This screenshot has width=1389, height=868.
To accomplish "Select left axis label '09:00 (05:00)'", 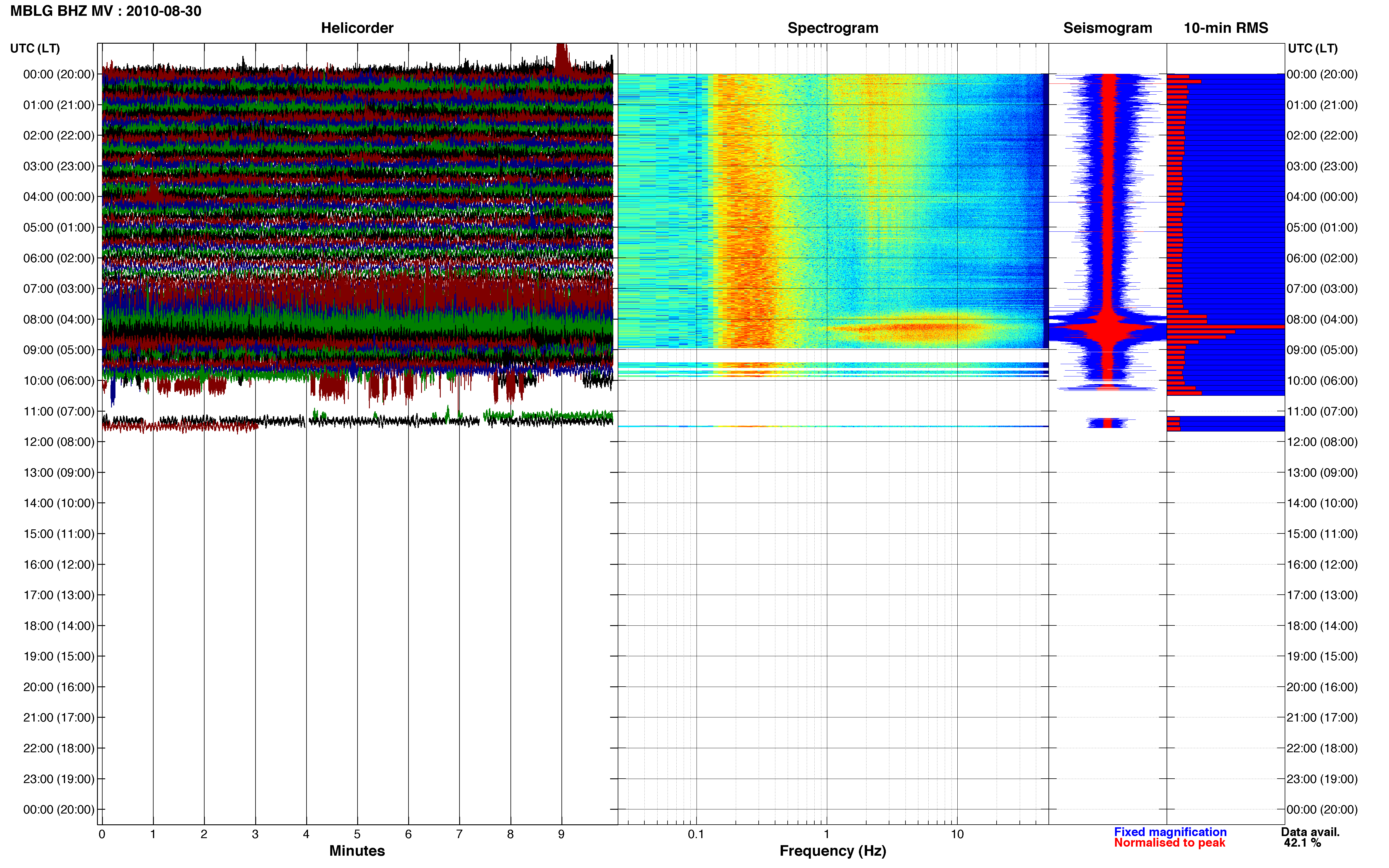I will [59, 350].
